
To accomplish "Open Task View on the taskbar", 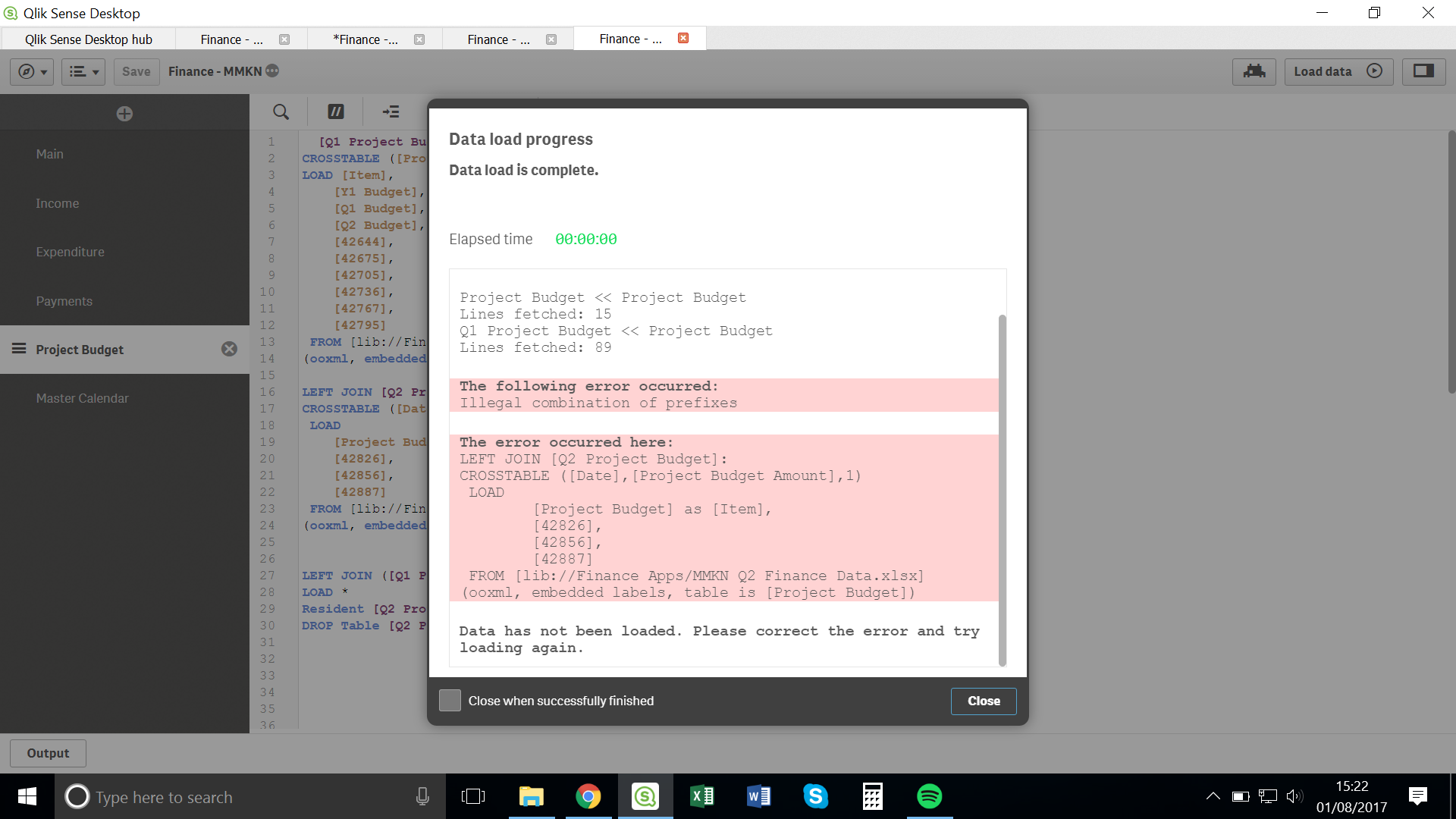I will [x=473, y=796].
